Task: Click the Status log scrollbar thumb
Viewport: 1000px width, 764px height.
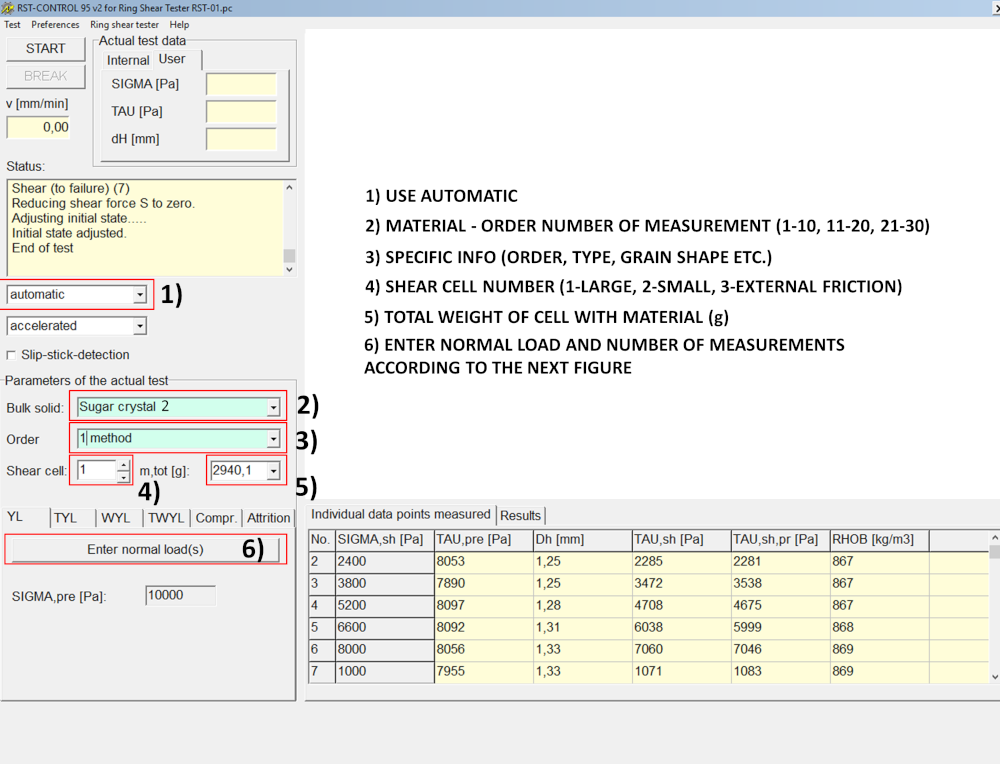Action: coord(290,256)
